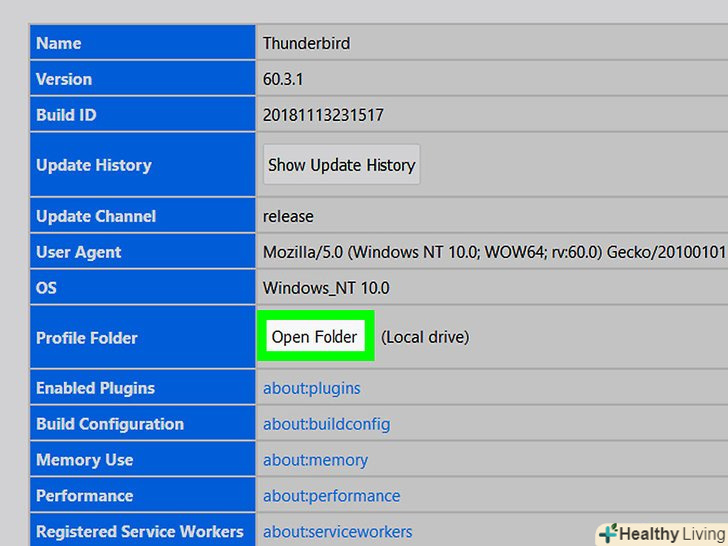The image size is (728, 546).
Task: Select the Thunderbird name value
Action: (306, 43)
